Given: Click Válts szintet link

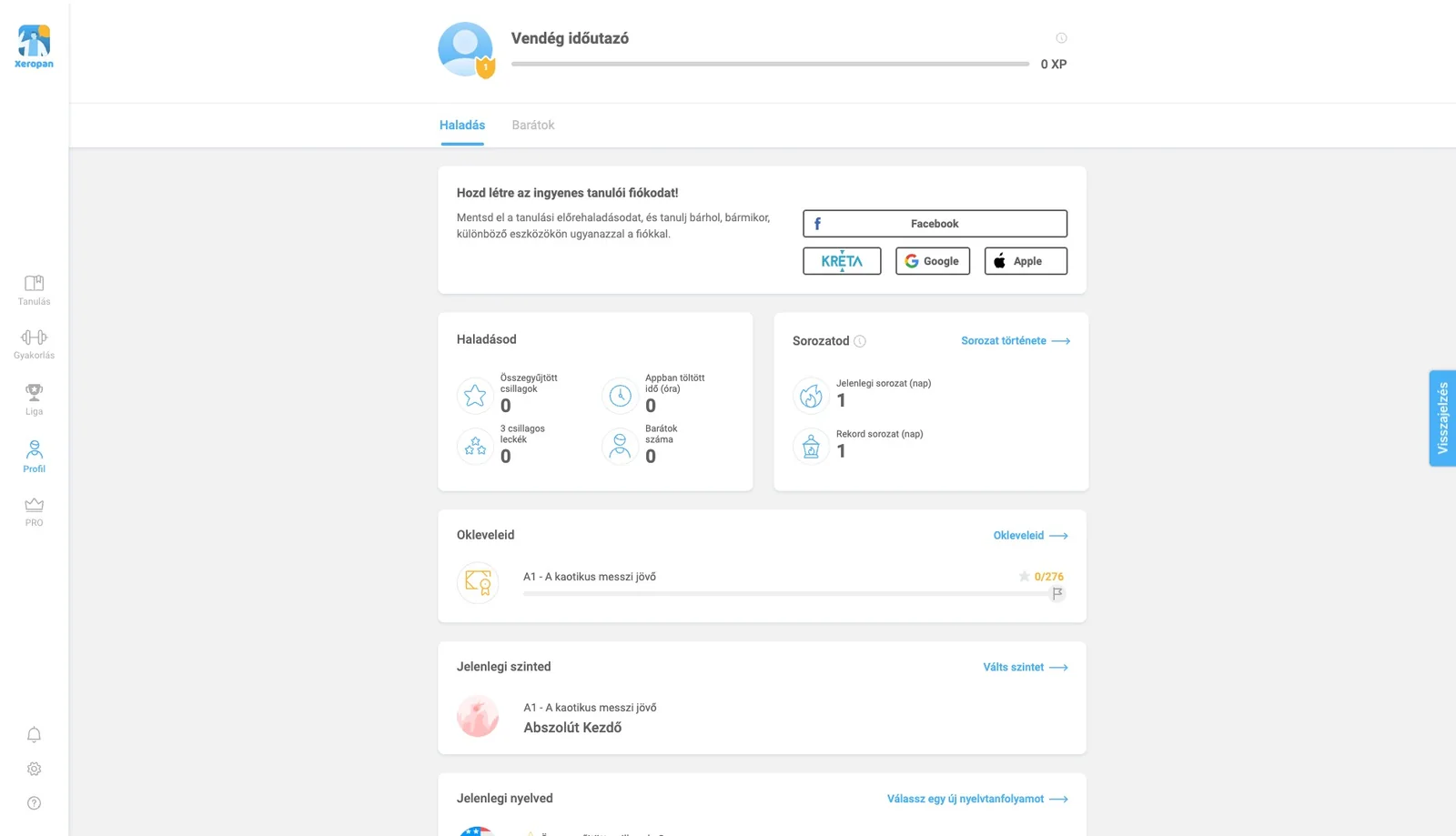Looking at the screenshot, I should (x=1026, y=668).
